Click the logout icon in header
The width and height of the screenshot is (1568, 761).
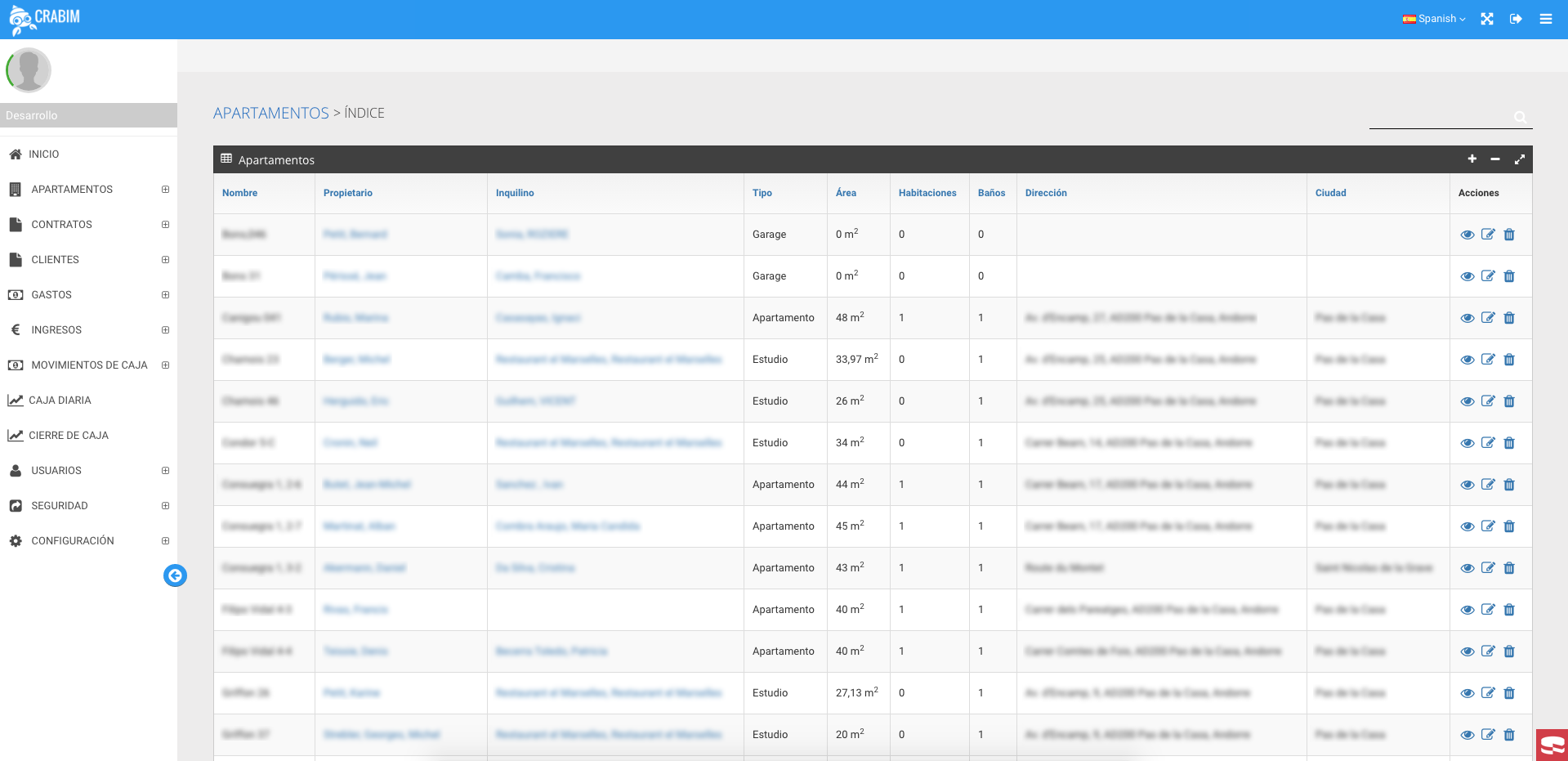(x=1516, y=19)
